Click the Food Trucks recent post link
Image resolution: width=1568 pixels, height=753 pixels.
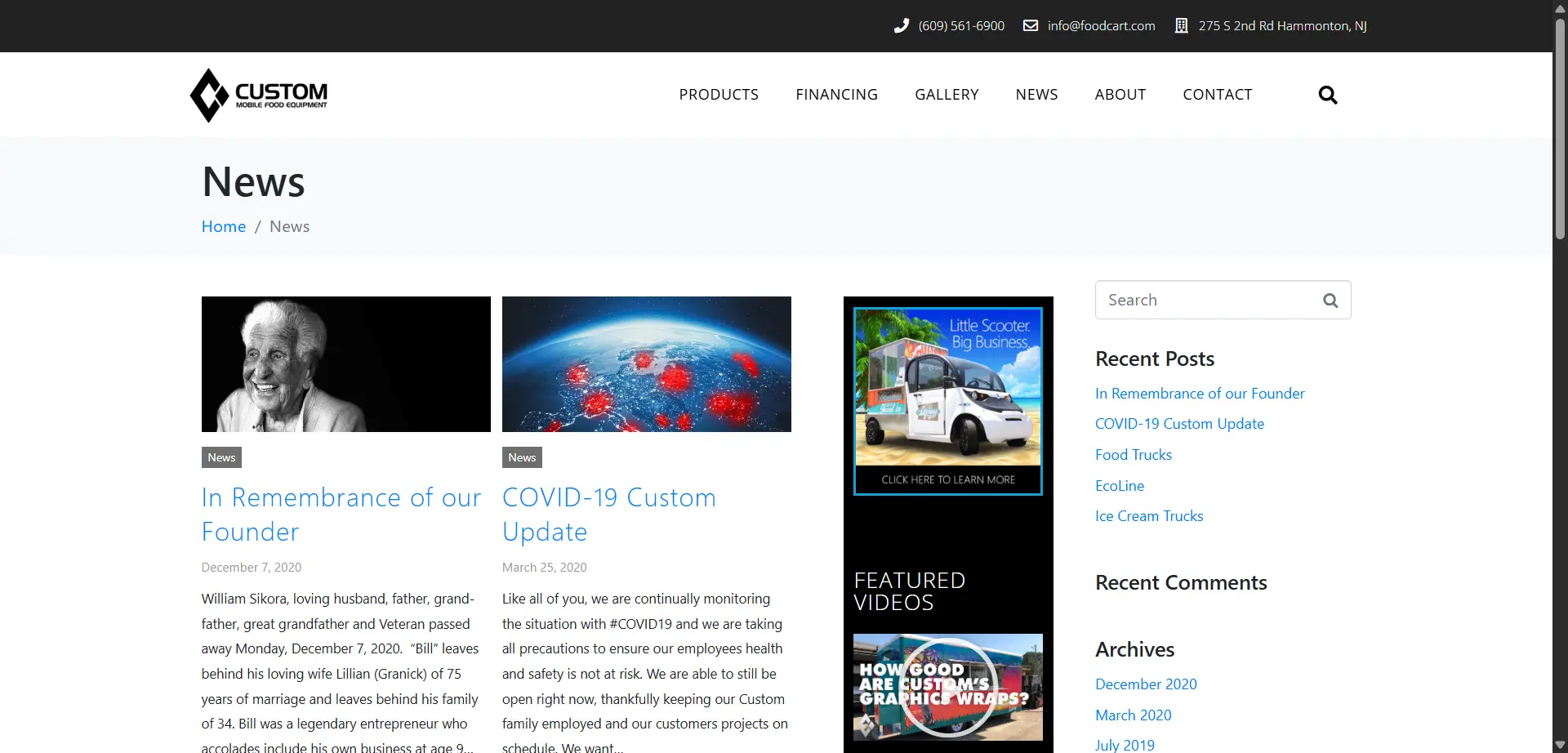tap(1133, 455)
